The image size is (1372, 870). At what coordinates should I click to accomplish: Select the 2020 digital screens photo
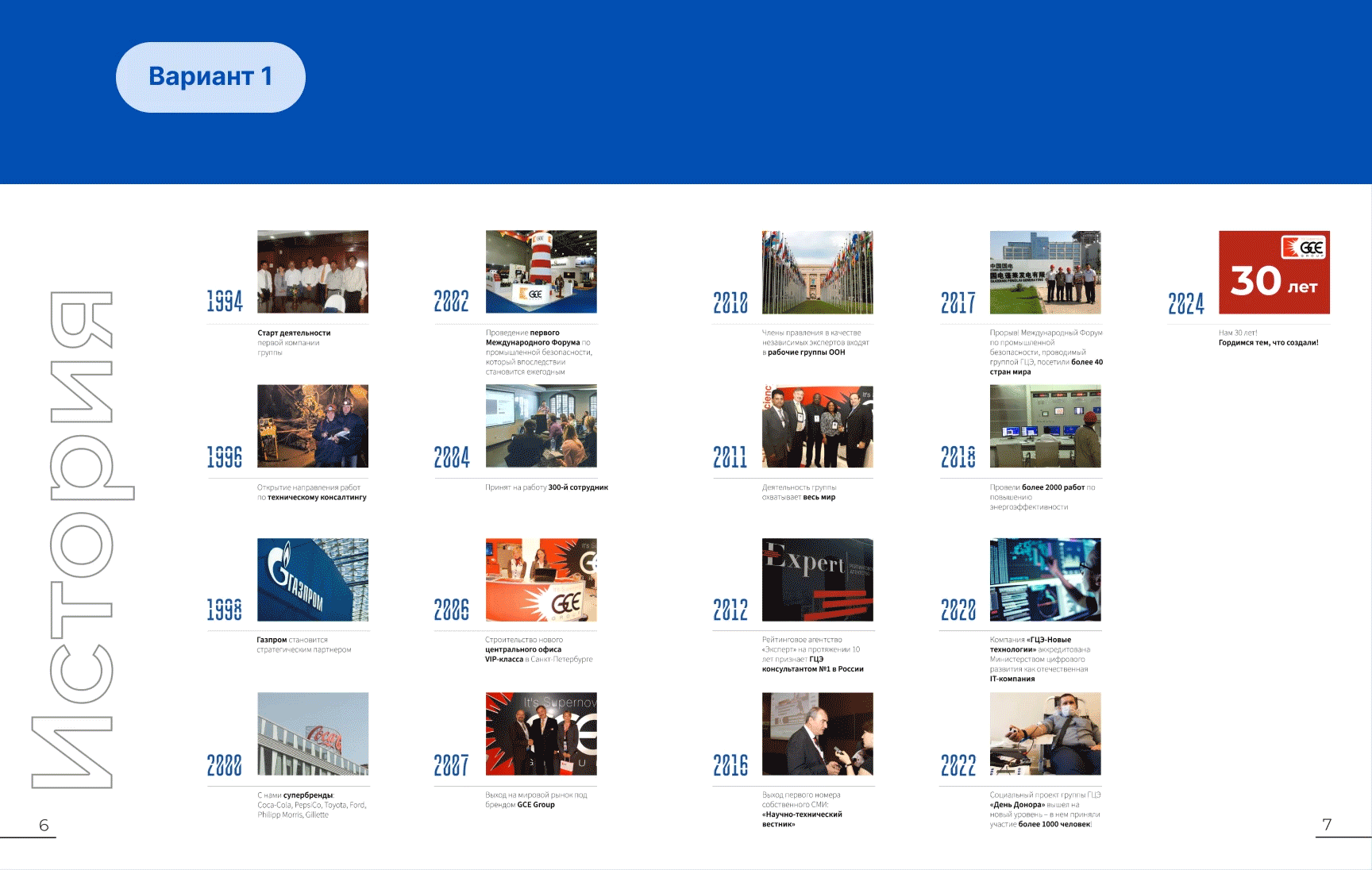1046,579
